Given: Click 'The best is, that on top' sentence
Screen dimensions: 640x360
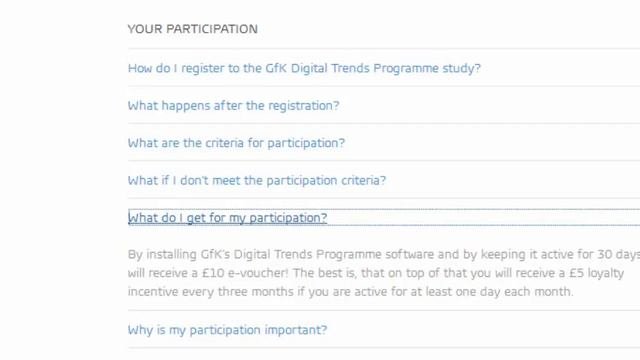Looking at the screenshot, I should click(358, 273).
